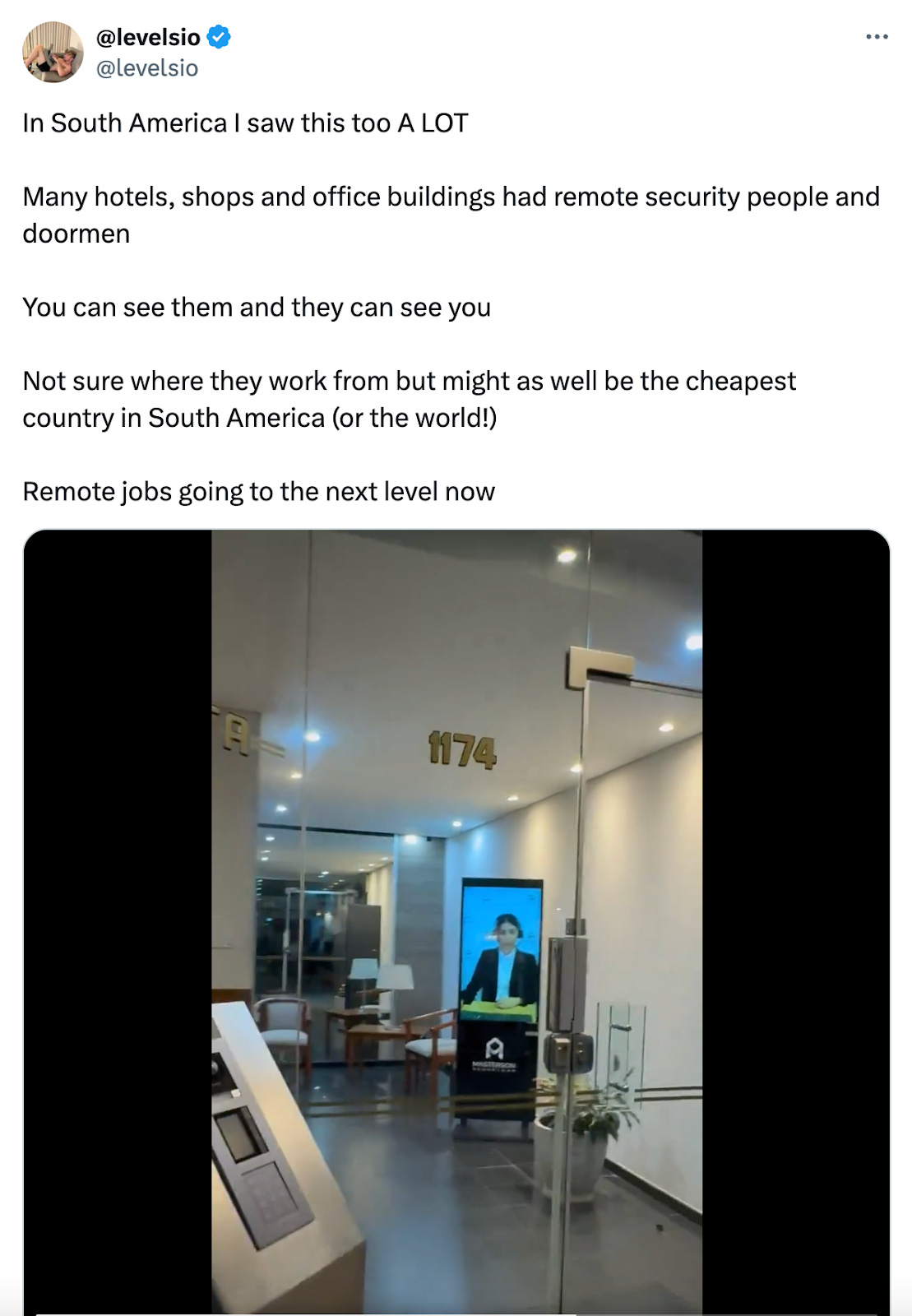The image size is (912, 1316).
Task: Click the glass door lock in video
Action: point(569,1051)
